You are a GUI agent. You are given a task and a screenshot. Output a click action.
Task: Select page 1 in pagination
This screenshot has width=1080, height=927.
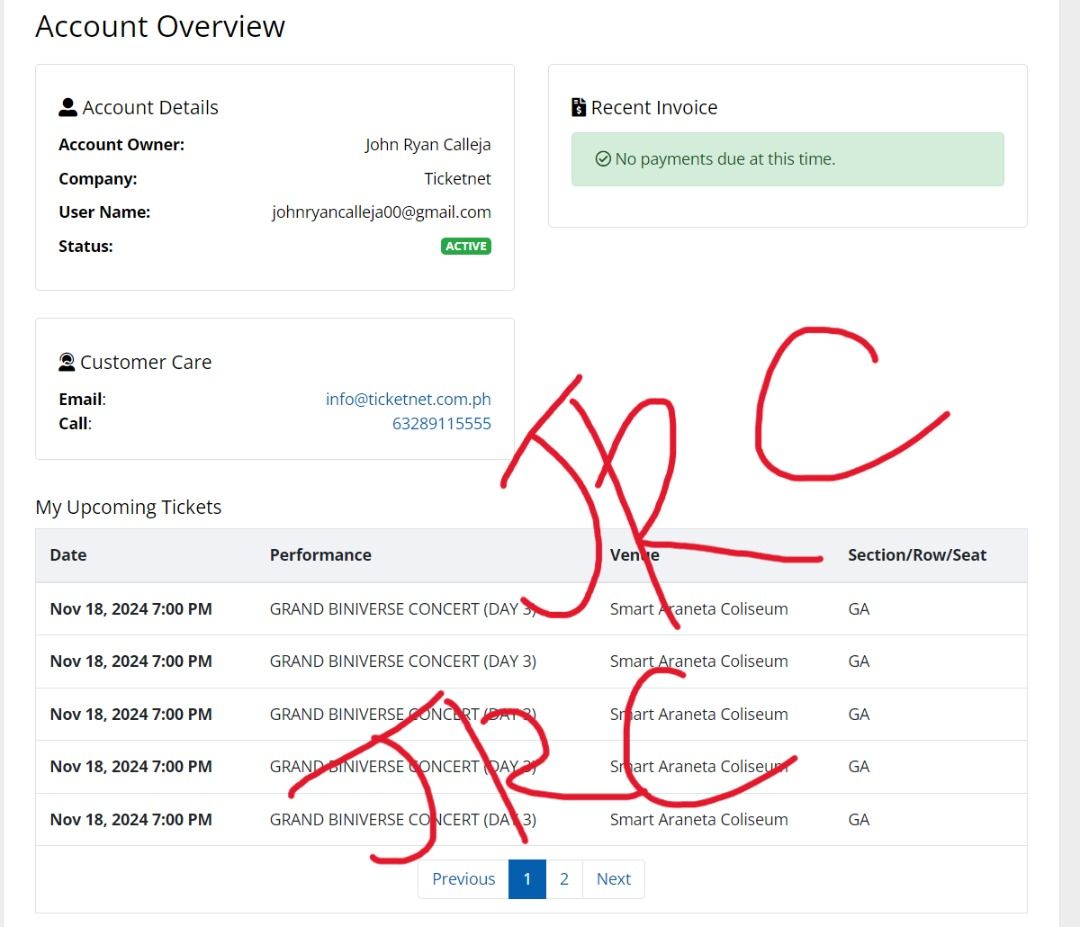pos(527,879)
